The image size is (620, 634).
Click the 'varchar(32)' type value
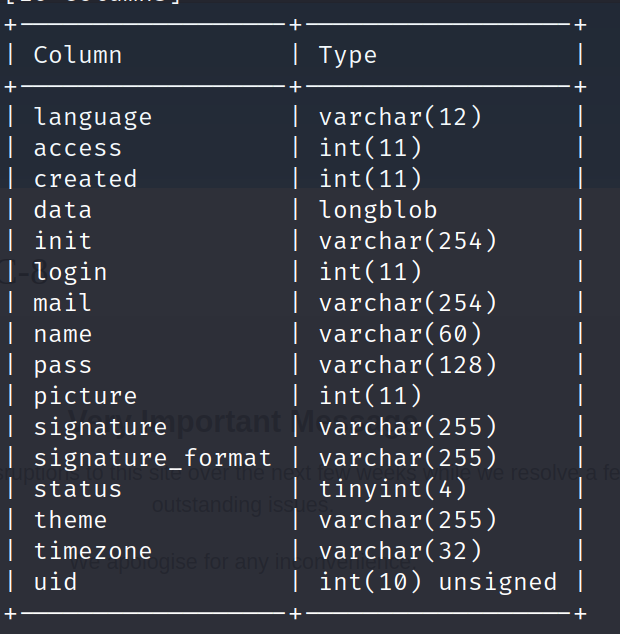(x=400, y=551)
